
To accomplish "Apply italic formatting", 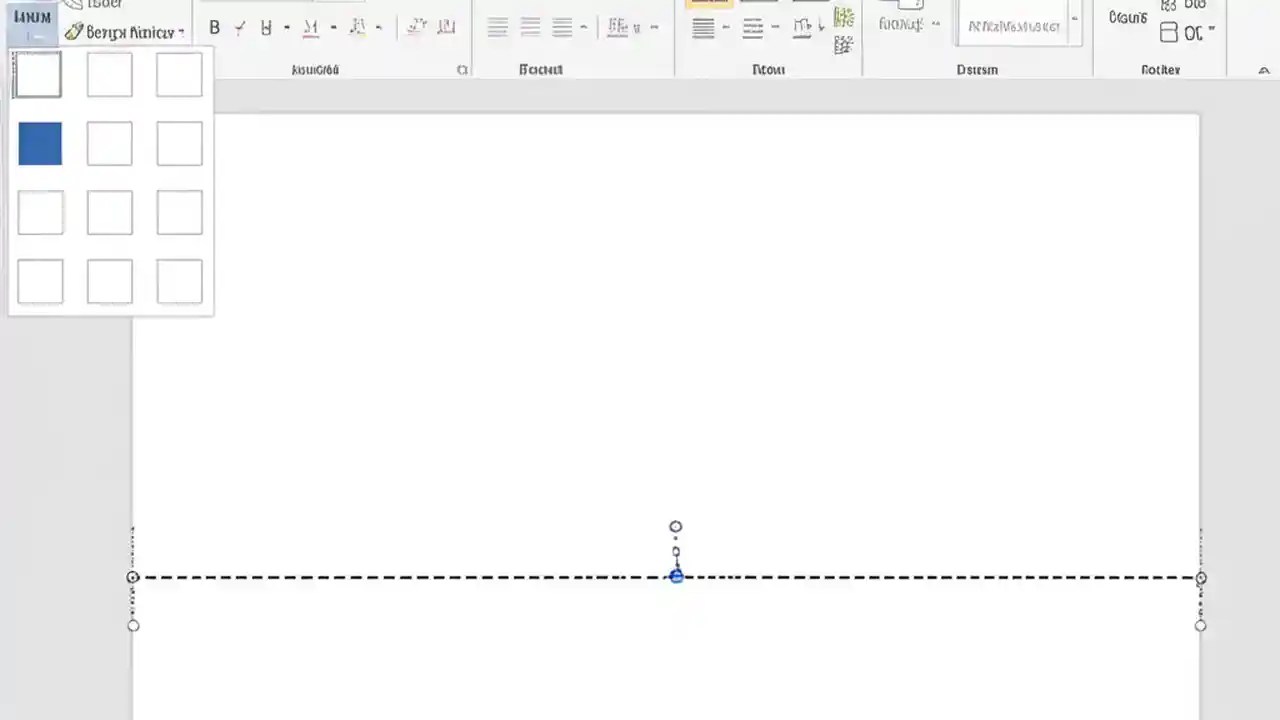I will click(x=239, y=27).
